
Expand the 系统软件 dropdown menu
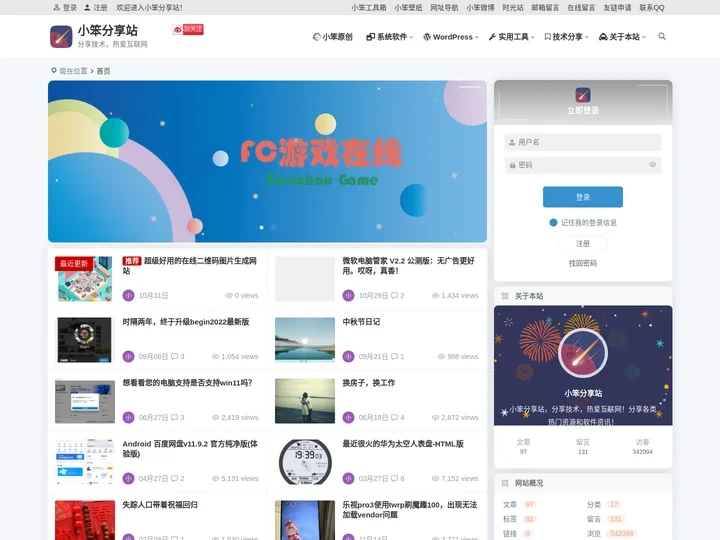coord(389,37)
